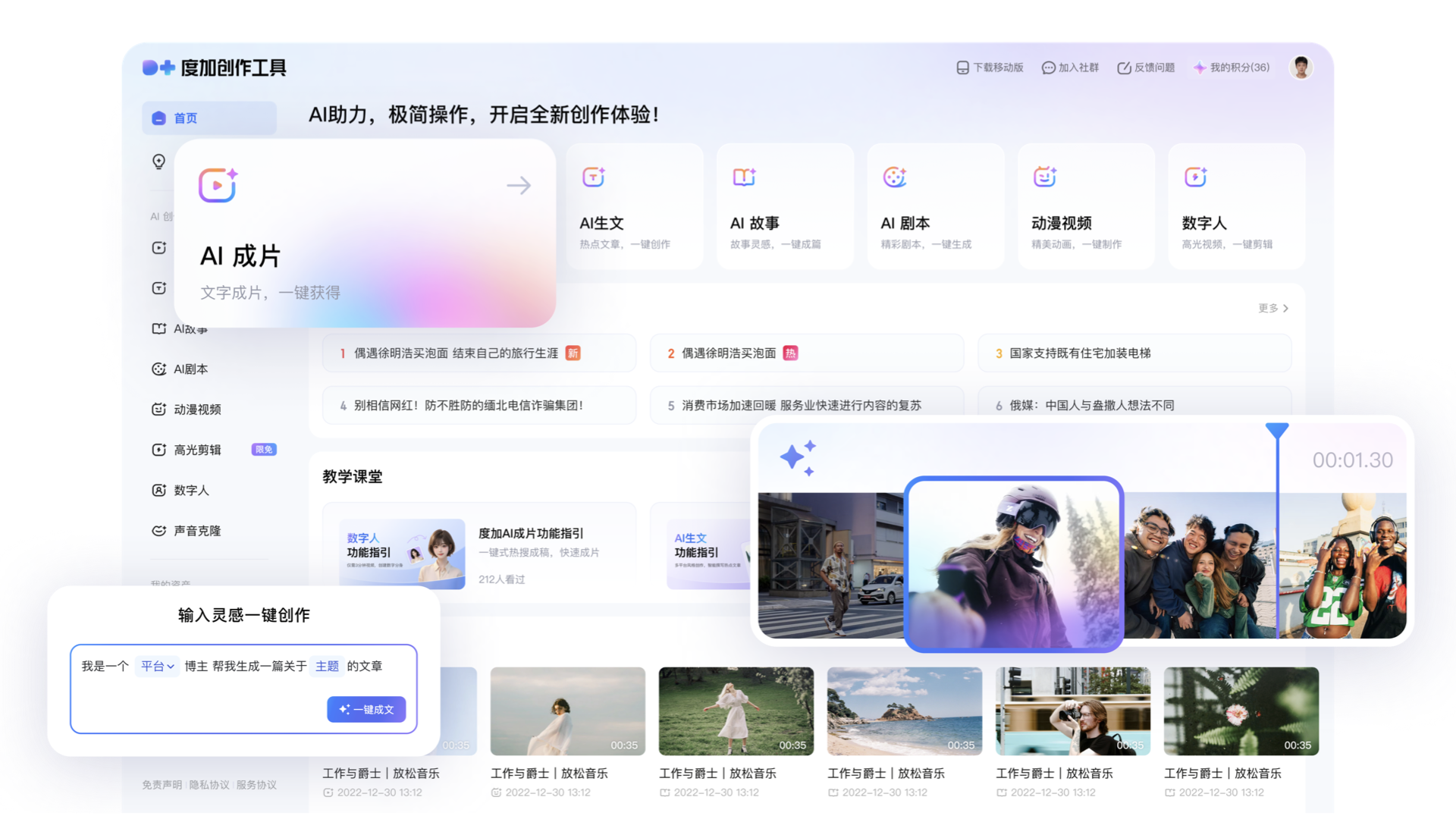Image resolution: width=1456 pixels, height=819 pixels.
Task: Click the 动漫视频 sidebar icon
Action: [158, 409]
